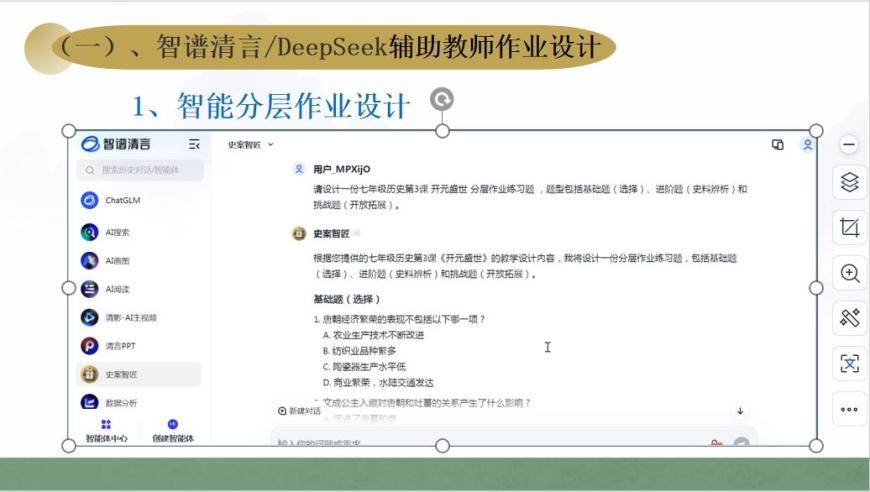Screen dimensions: 870x492
Task: Click the minus collapse button on floating toolbar
Action: click(x=849, y=145)
